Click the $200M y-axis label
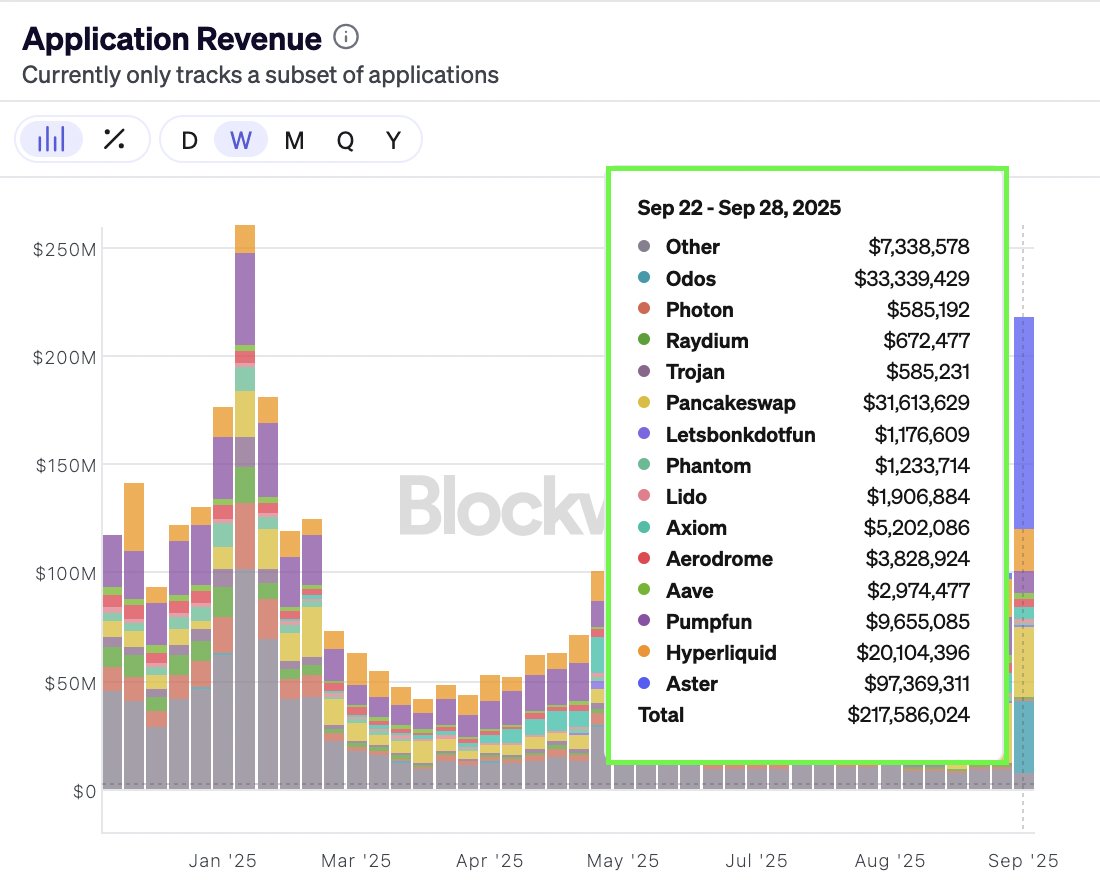1100x892 pixels. point(65,358)
